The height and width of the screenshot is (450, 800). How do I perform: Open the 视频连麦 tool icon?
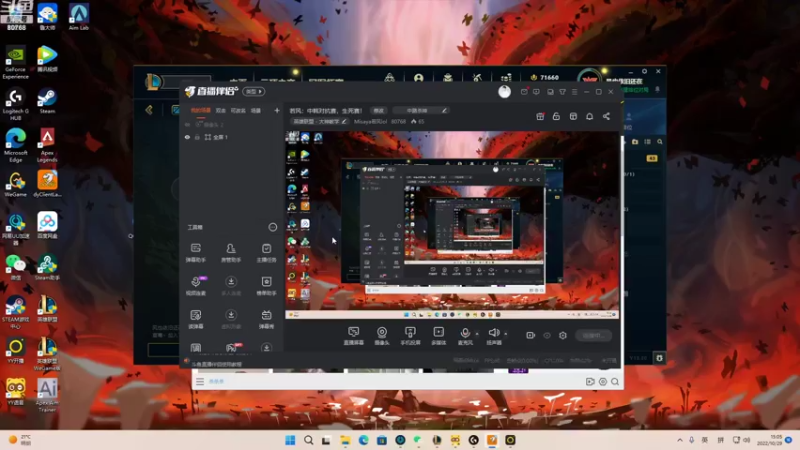195,286
